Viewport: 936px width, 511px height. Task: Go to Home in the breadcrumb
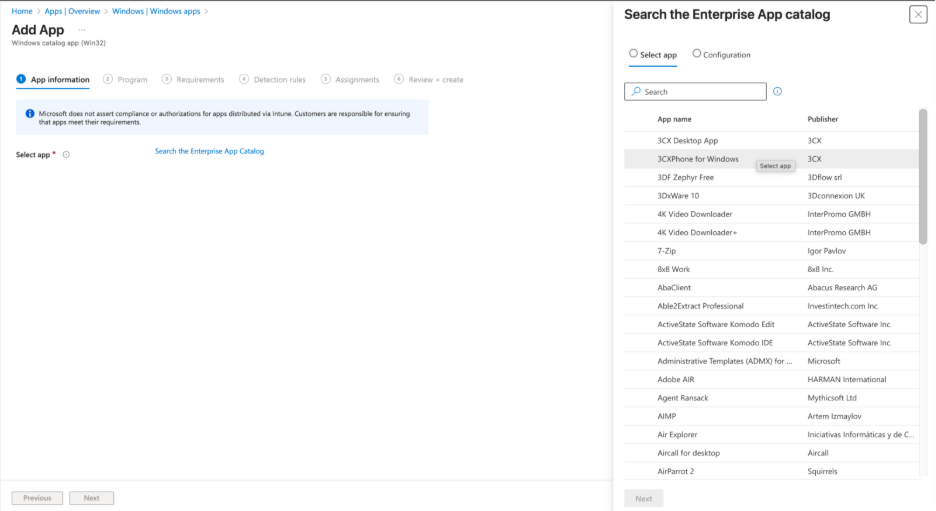[21, 11]
